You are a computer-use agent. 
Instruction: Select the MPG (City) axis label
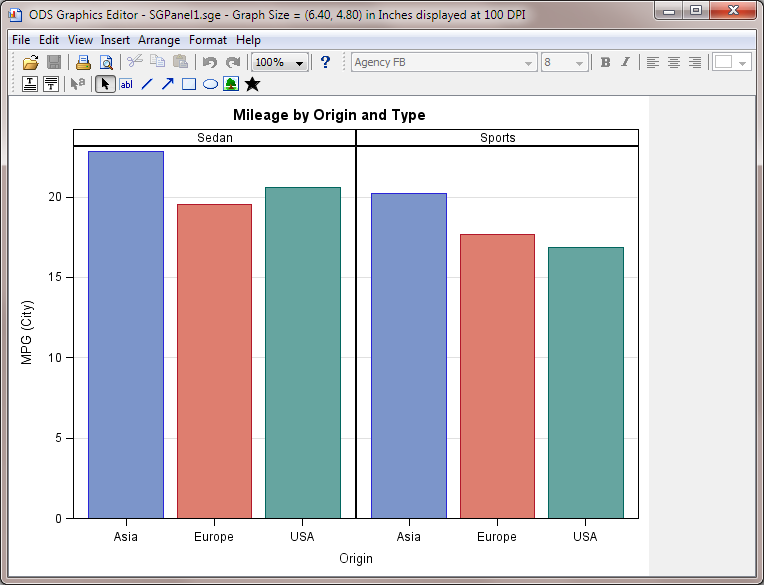27,332
